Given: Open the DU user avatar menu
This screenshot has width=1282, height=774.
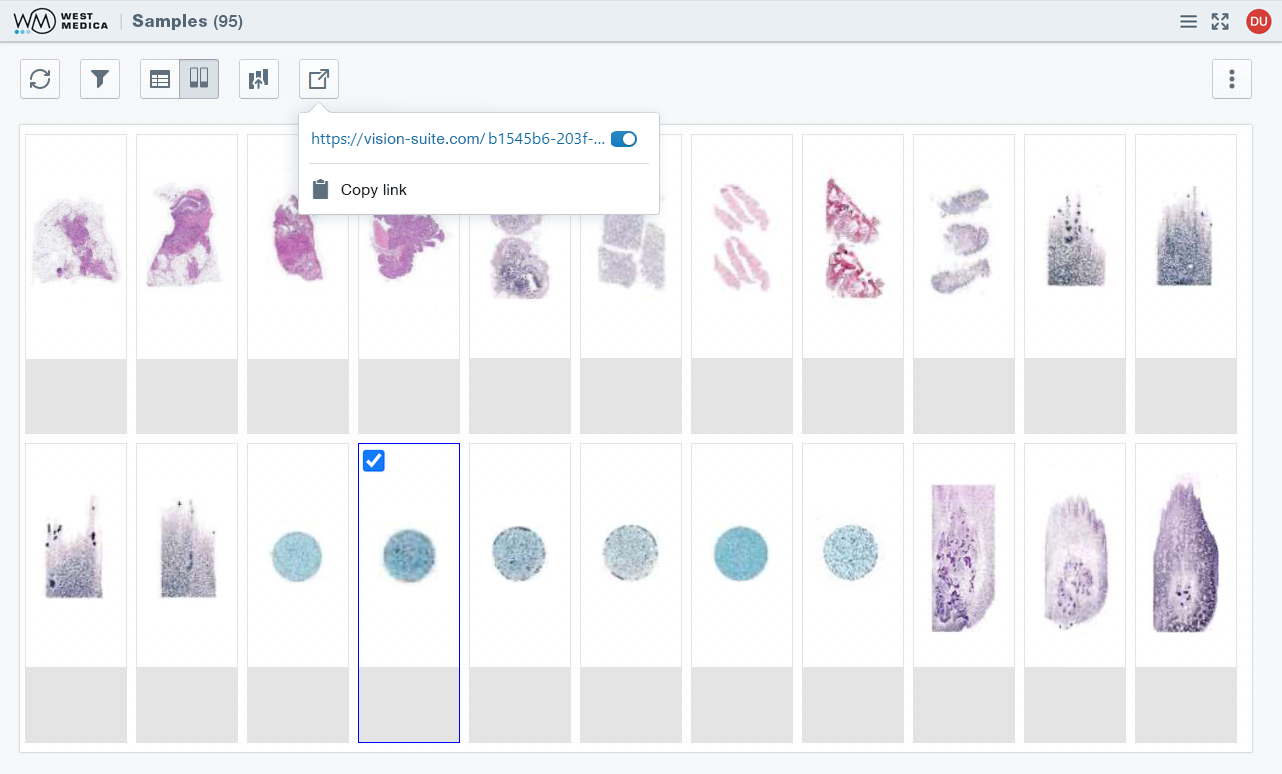Looking at the screenshot, I should coord(1258,21).
